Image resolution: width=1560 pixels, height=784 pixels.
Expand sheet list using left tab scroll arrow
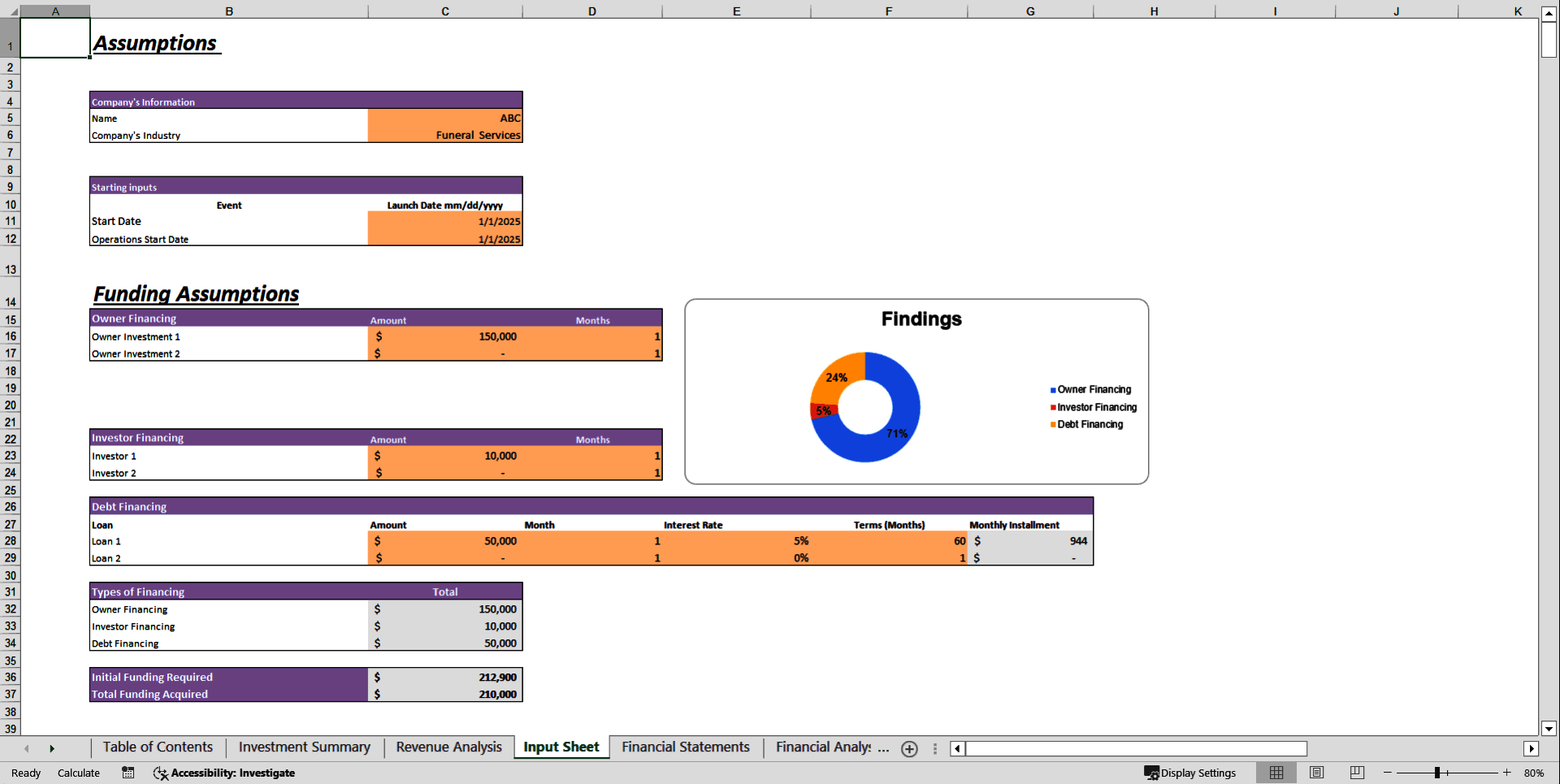[27, 748]
